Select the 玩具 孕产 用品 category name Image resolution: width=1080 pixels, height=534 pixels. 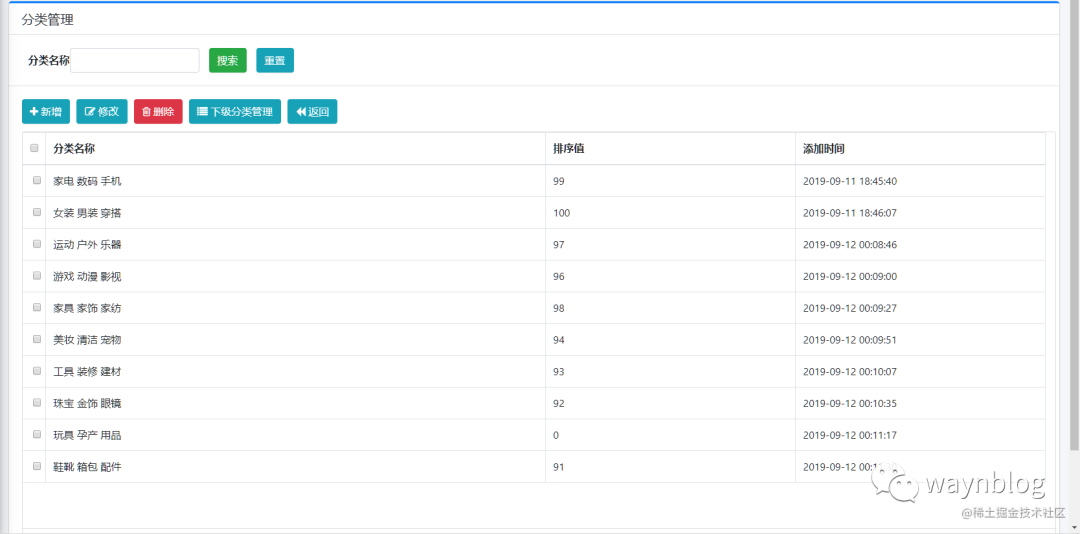pos(87,435)
